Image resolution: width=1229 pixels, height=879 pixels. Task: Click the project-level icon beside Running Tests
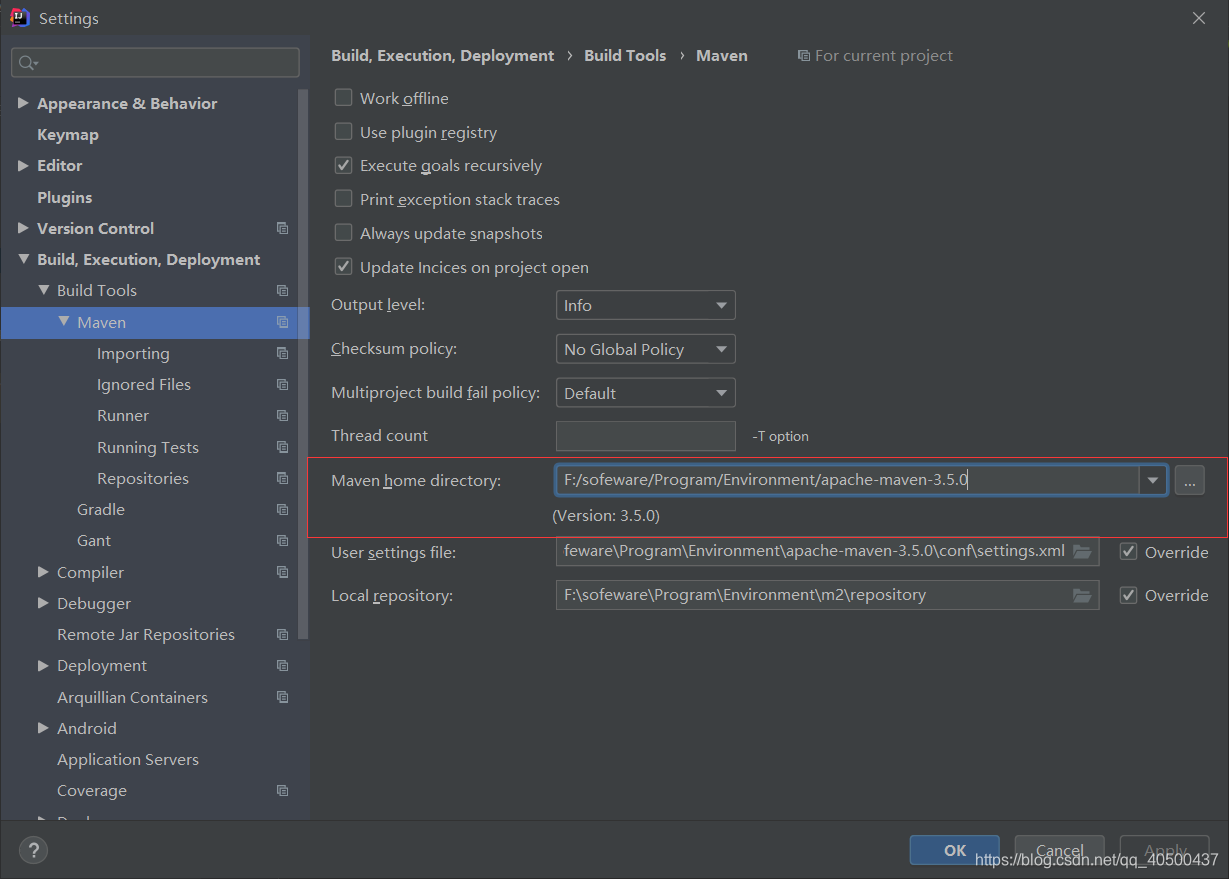tap(282, 447)
